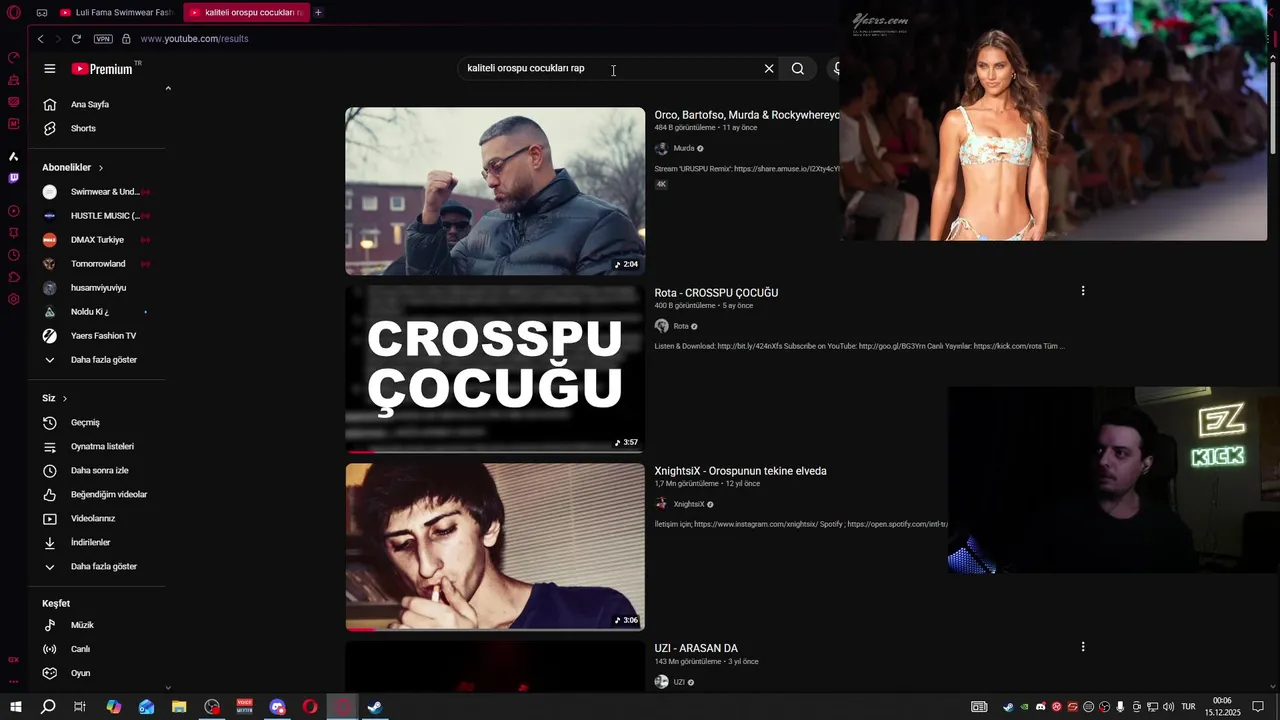Open XnightsiX channel avatar
The image size is (1280, 720).
coord(661,504)
